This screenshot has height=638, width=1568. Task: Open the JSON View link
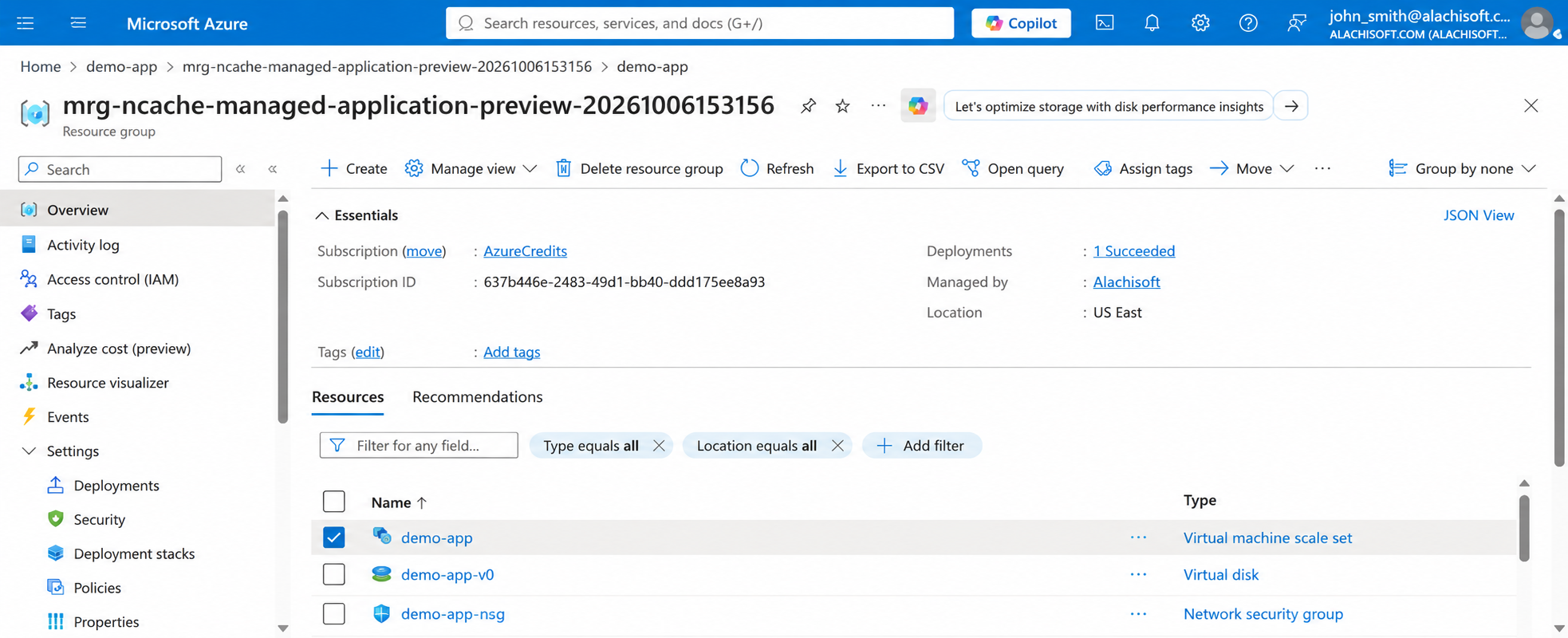(x=1479, y=215)
